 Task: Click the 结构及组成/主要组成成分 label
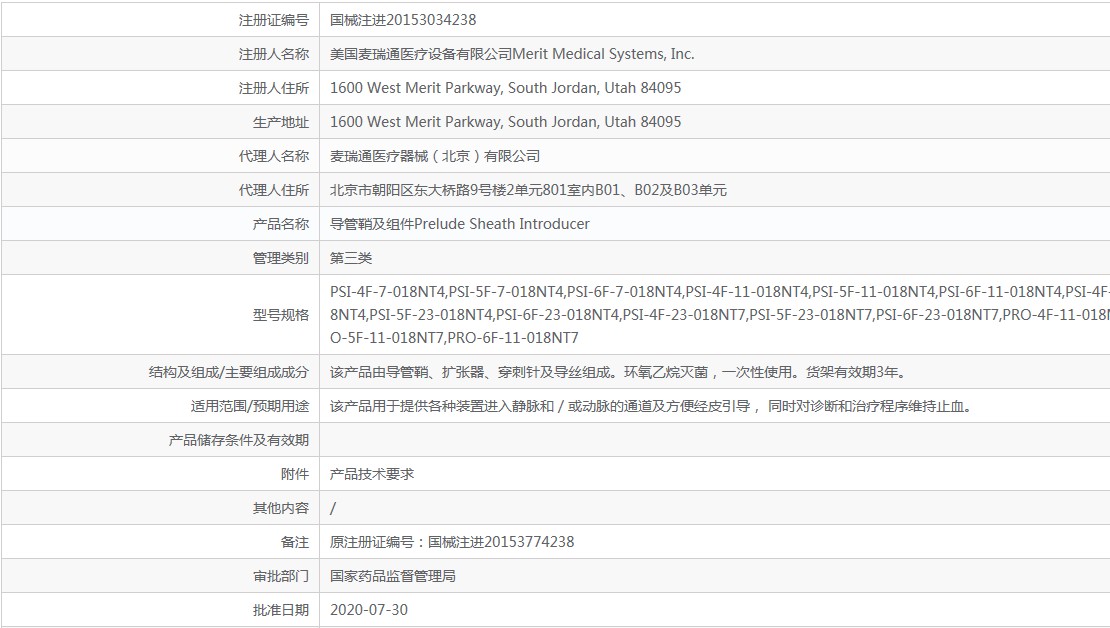click(229, 372)
